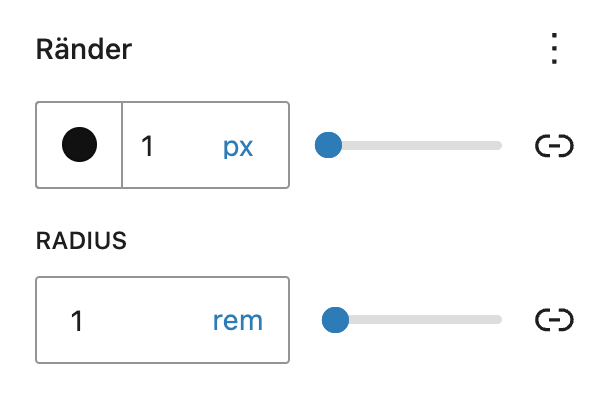
Task: Open the Ränder options three-dot menu
Action: point(554,49)
